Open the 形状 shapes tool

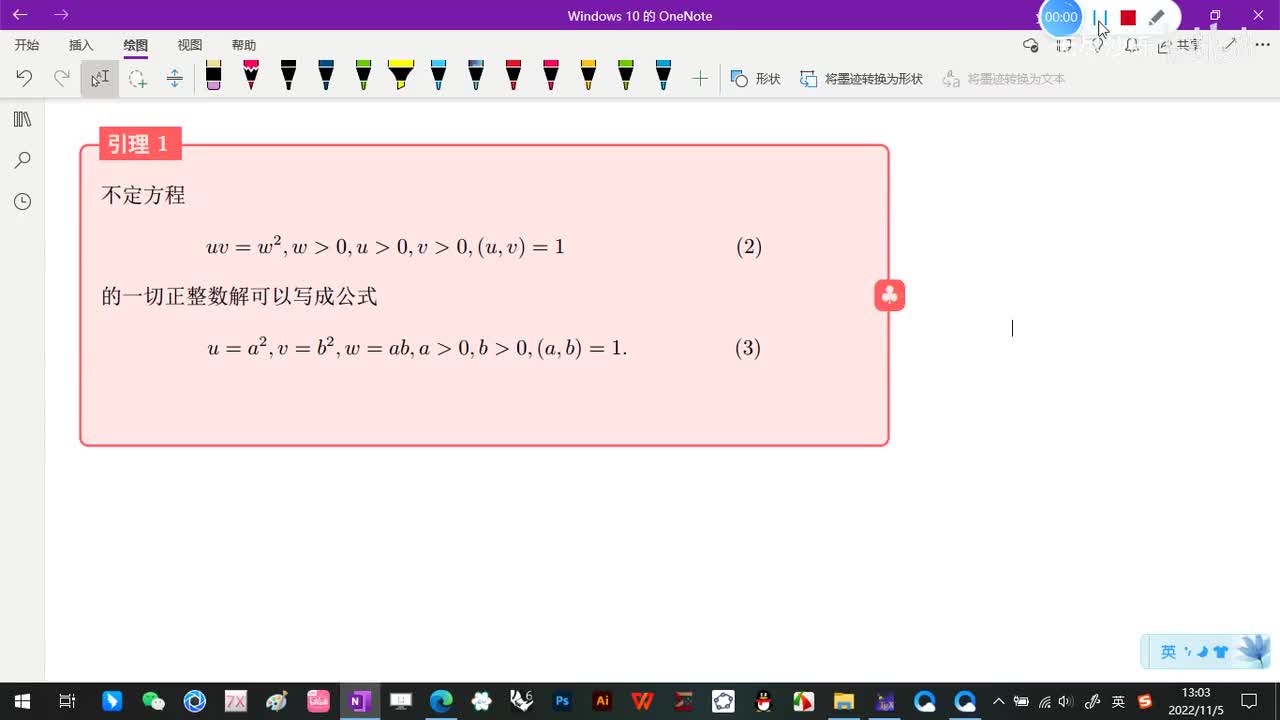click(x=756, y=78)
